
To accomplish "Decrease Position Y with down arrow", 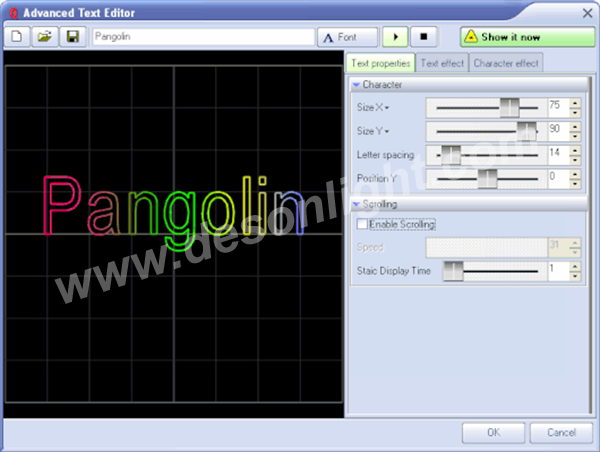I will click(575, 184).
